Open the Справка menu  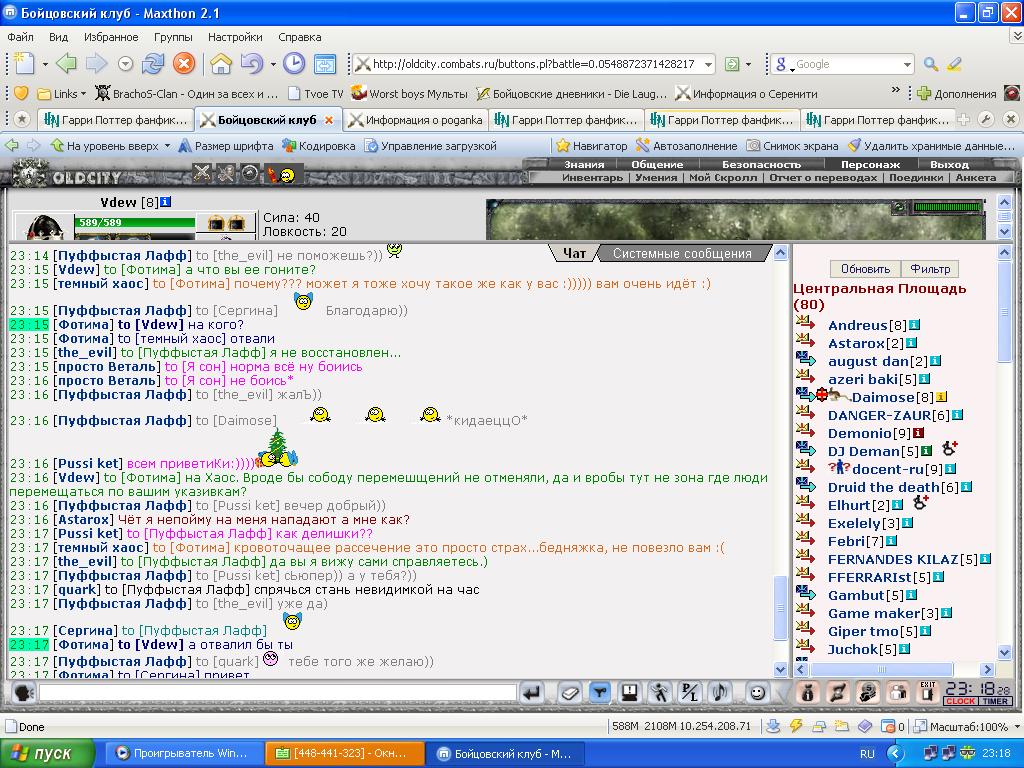300,37
